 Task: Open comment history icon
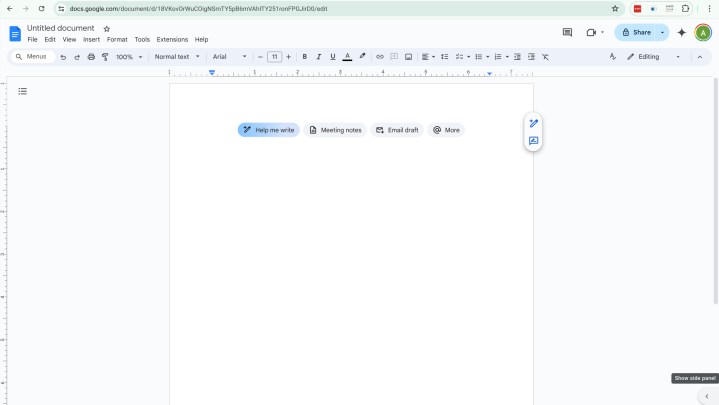(x=567, y=32)
